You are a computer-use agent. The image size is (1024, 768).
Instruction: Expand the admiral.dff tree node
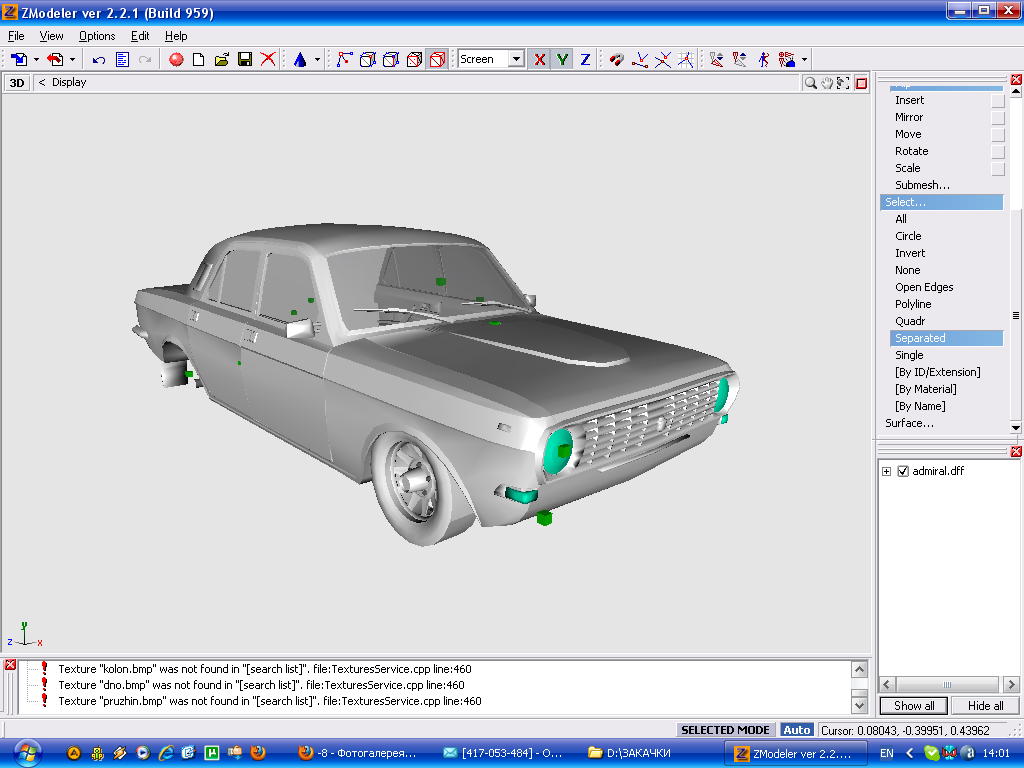coord(887,471)
